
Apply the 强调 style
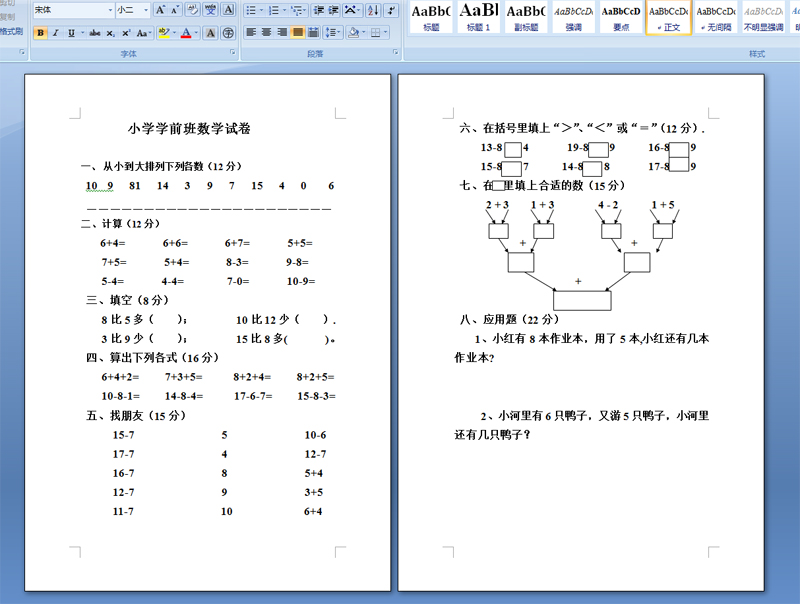pyautogui.click(x=573, y=17)
